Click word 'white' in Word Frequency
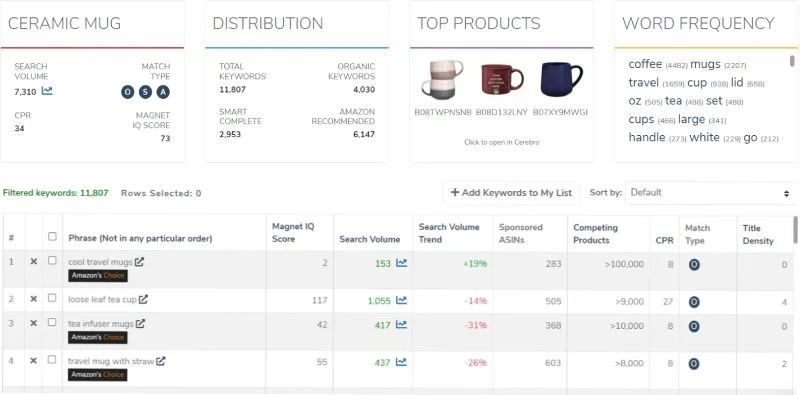Screen dimensions: 800x395 tap(704, 137)
